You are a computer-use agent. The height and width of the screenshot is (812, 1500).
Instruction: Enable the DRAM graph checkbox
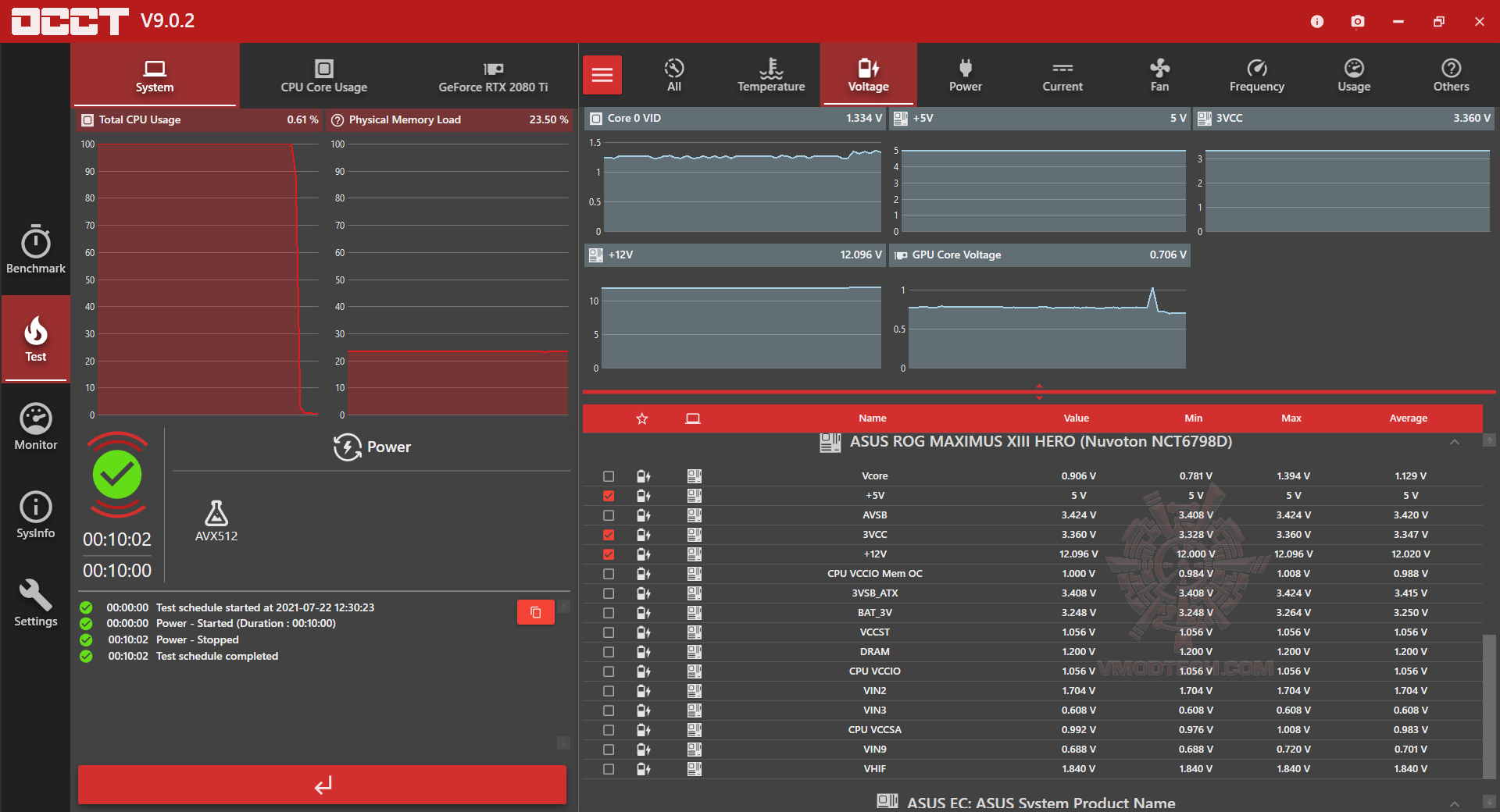click(609, 652)
